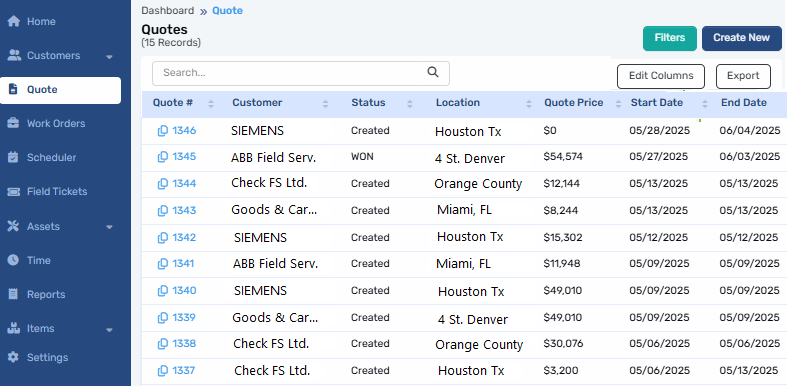The height and width of the screenshot is (389, 787).
Task: Sort by Customer column arrows
Action: tap(325, 104)
